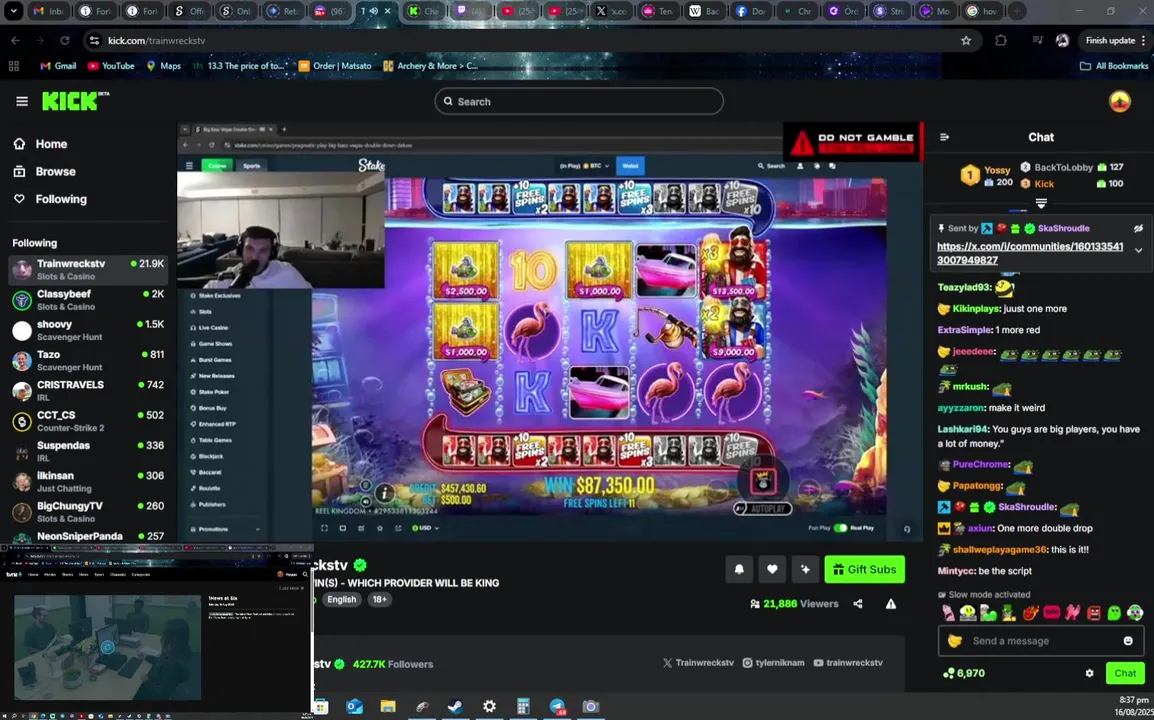The width and height of the screenshot is (1154, 720).
Task: Open the emoji picker in message box
Action: point(1128,640)
